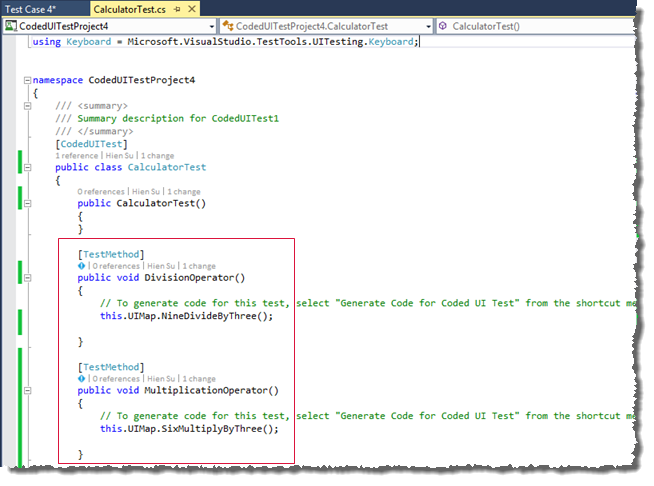Click the method icon beside CalculatorTest()

click(x=443, y=26)
